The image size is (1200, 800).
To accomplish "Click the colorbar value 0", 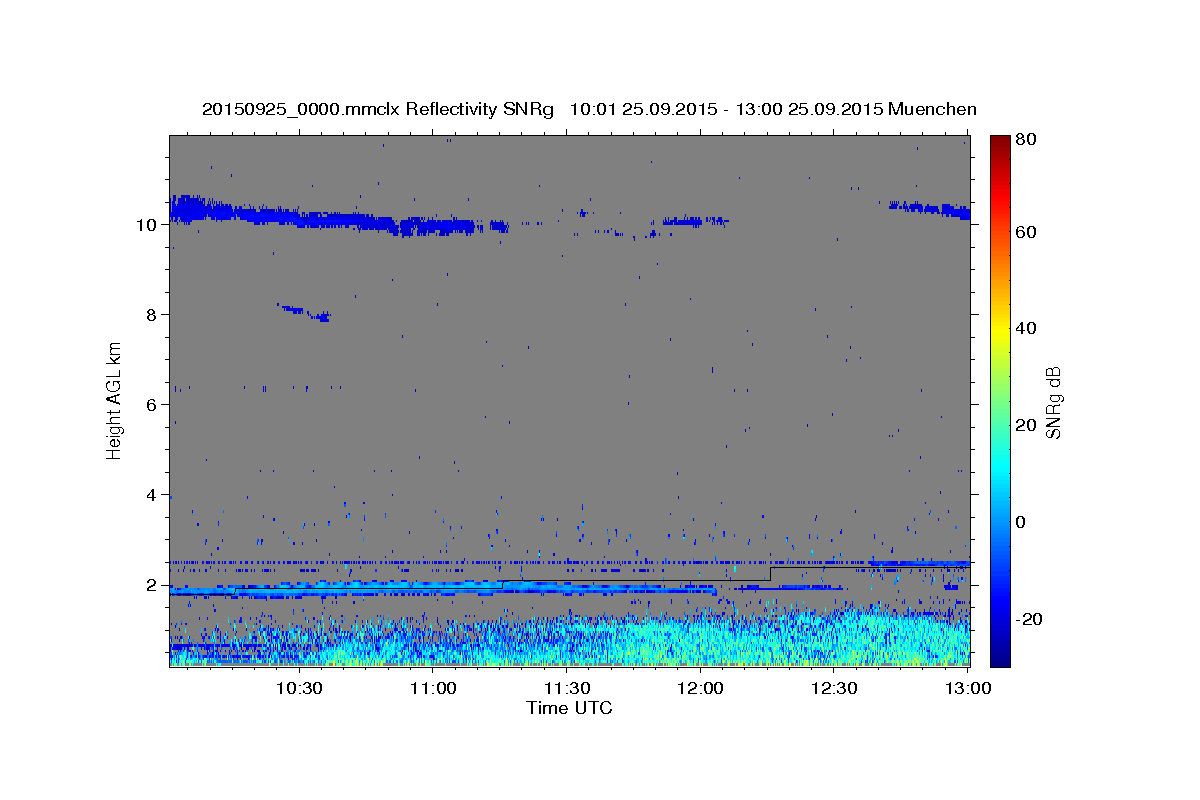I will 1021,522.
